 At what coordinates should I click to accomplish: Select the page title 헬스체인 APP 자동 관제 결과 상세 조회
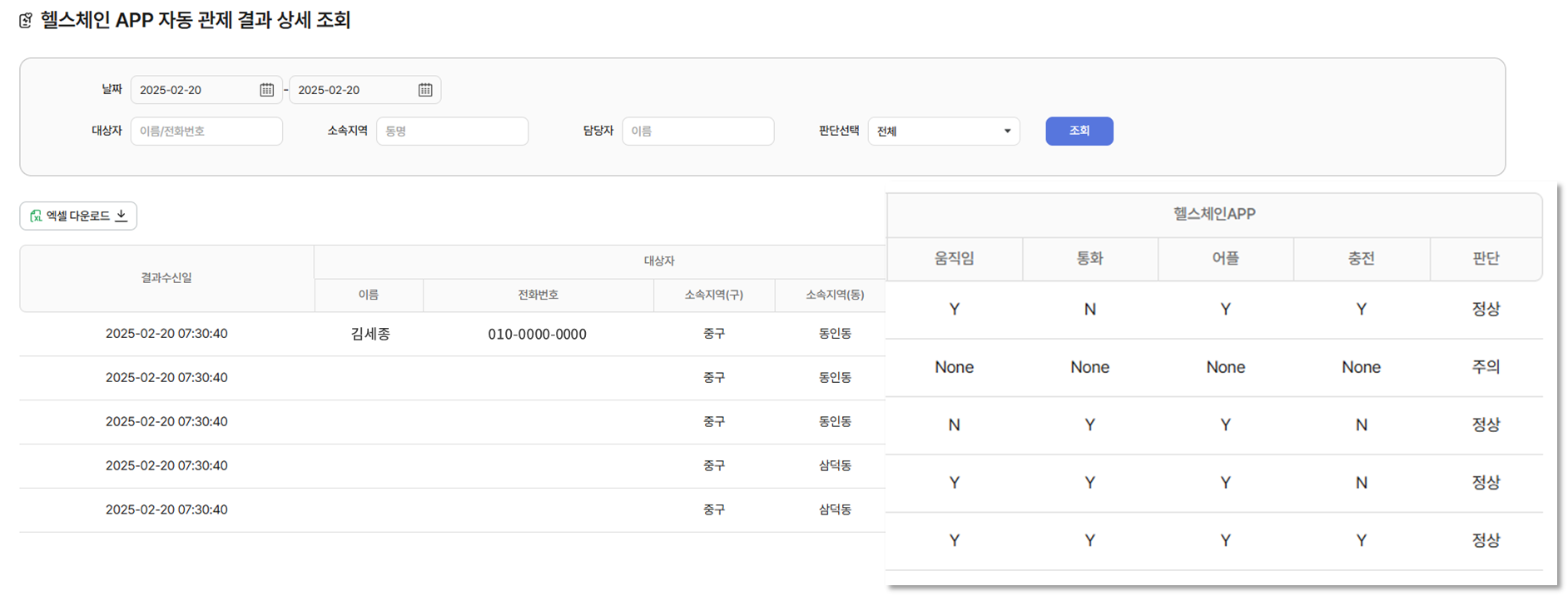(x=196, y=20)
